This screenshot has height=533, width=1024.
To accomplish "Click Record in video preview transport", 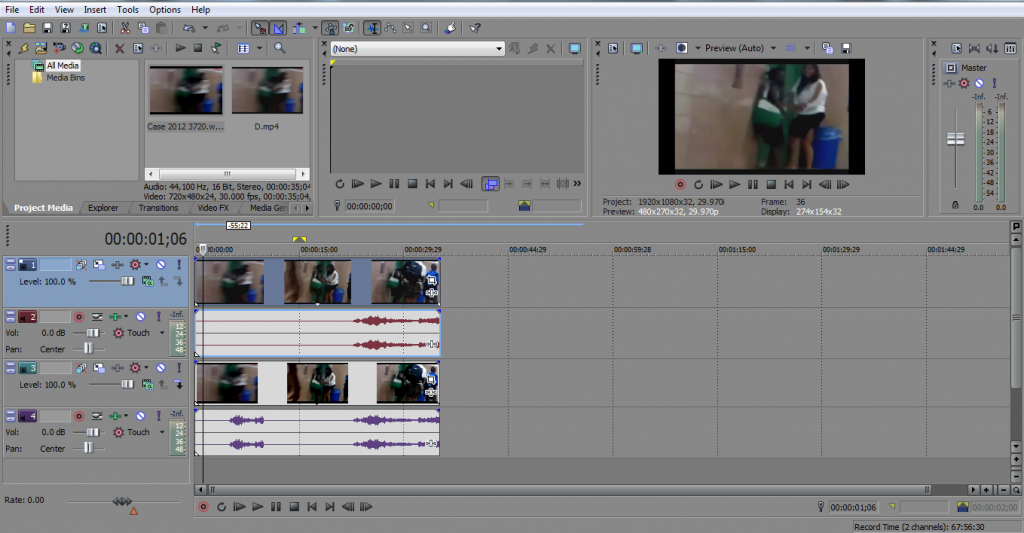I will point(680,185).
